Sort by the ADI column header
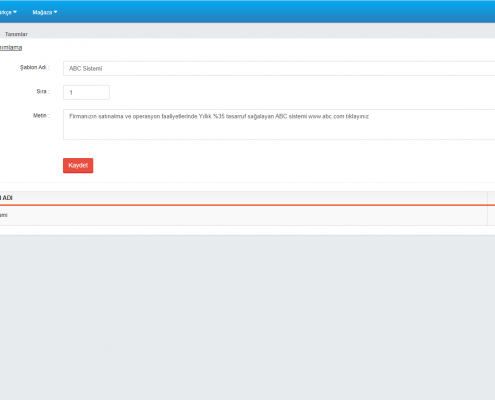The height and width of the screenshot is (400, 495). pyautogui.click(x=6, y=198)
